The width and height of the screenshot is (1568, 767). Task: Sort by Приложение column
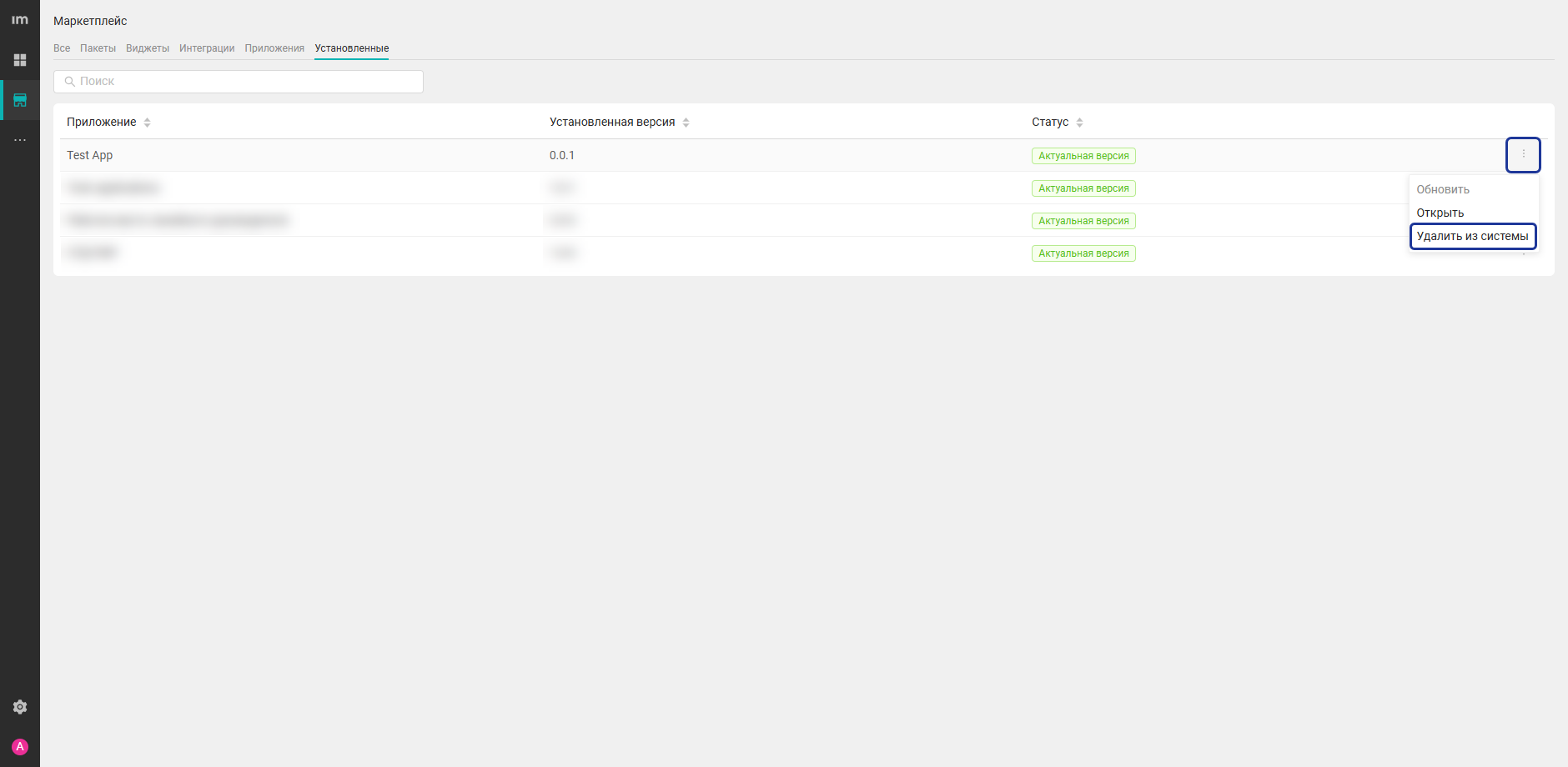click(x=147, y=123)
